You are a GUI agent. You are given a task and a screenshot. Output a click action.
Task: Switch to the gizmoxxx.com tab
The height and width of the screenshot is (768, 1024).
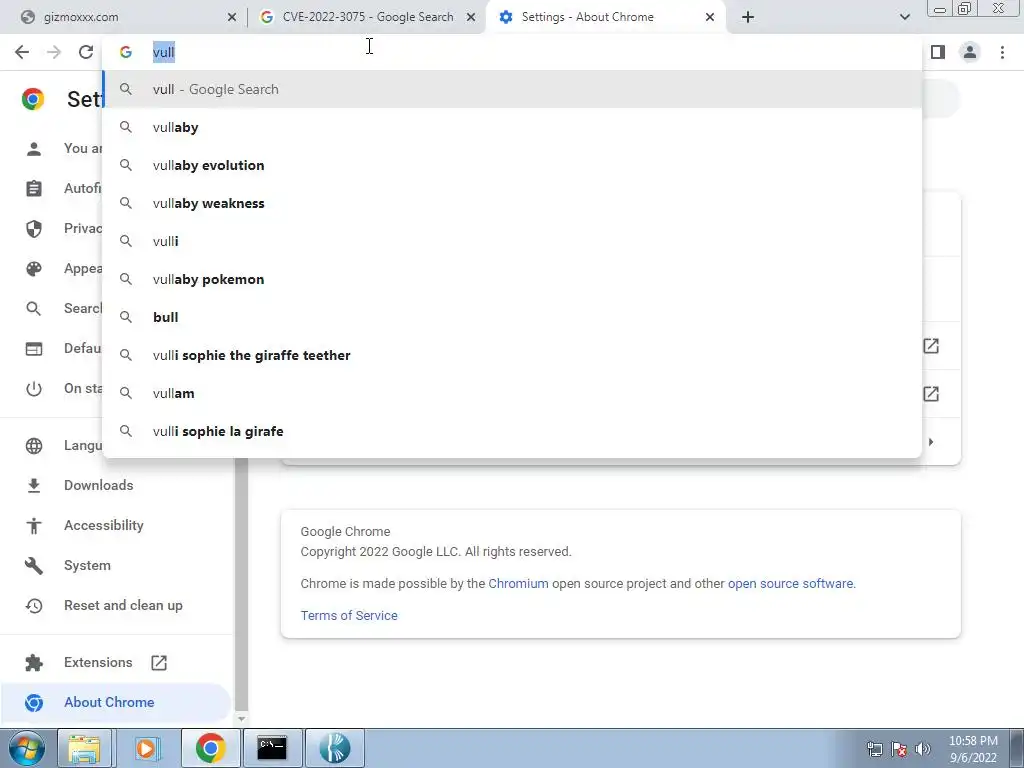[124, 17]
